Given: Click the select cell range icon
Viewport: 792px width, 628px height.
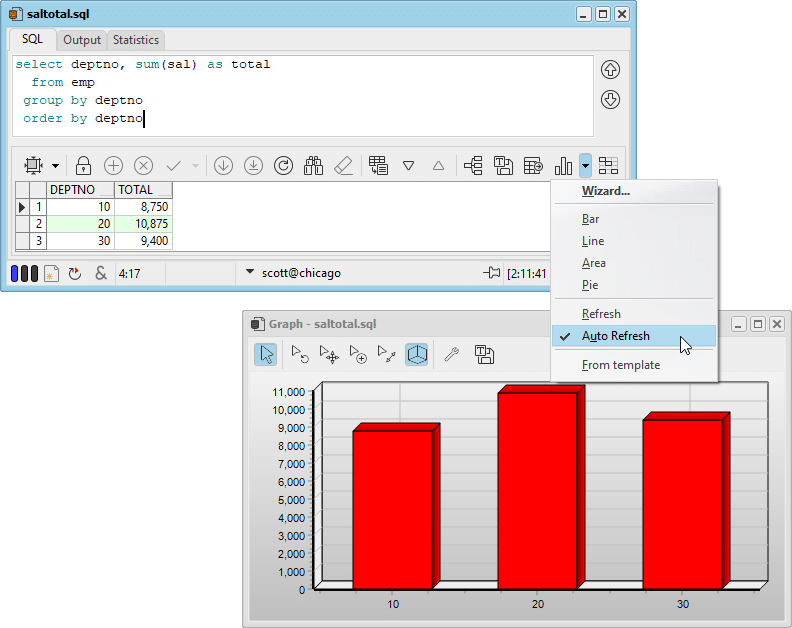Looking at the screenshot, I should point(33,165).
